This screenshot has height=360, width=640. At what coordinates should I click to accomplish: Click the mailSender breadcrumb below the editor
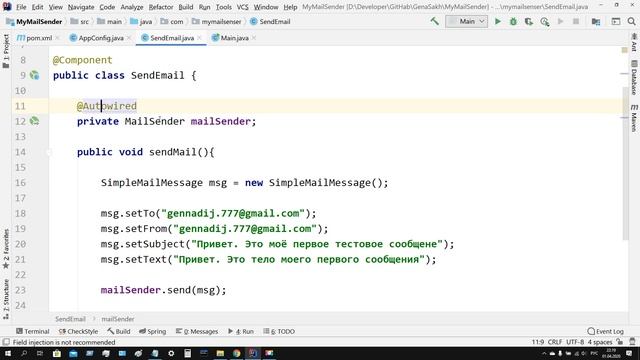point(118,319)
